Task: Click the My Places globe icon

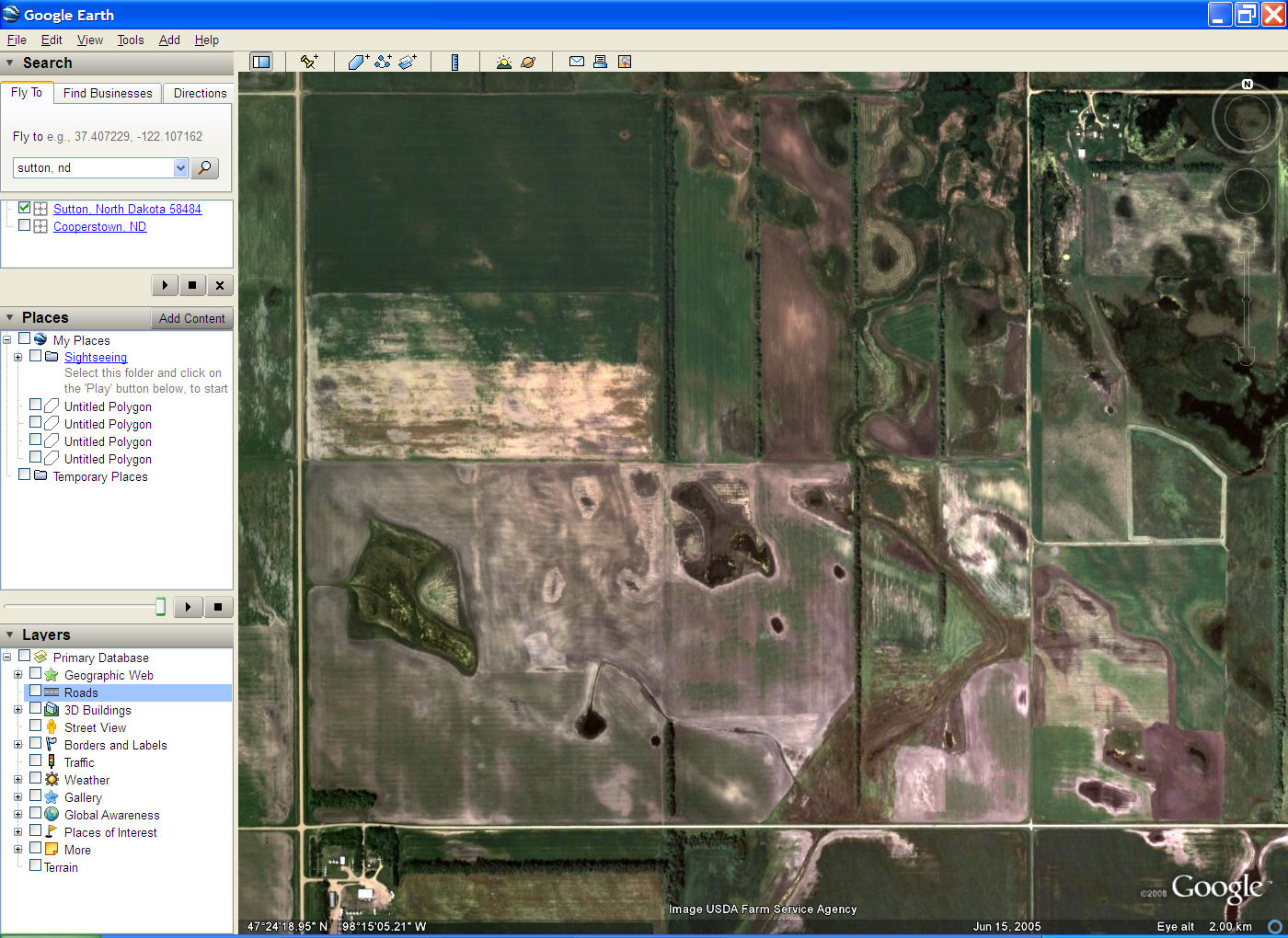Action: tap(40, 339)
